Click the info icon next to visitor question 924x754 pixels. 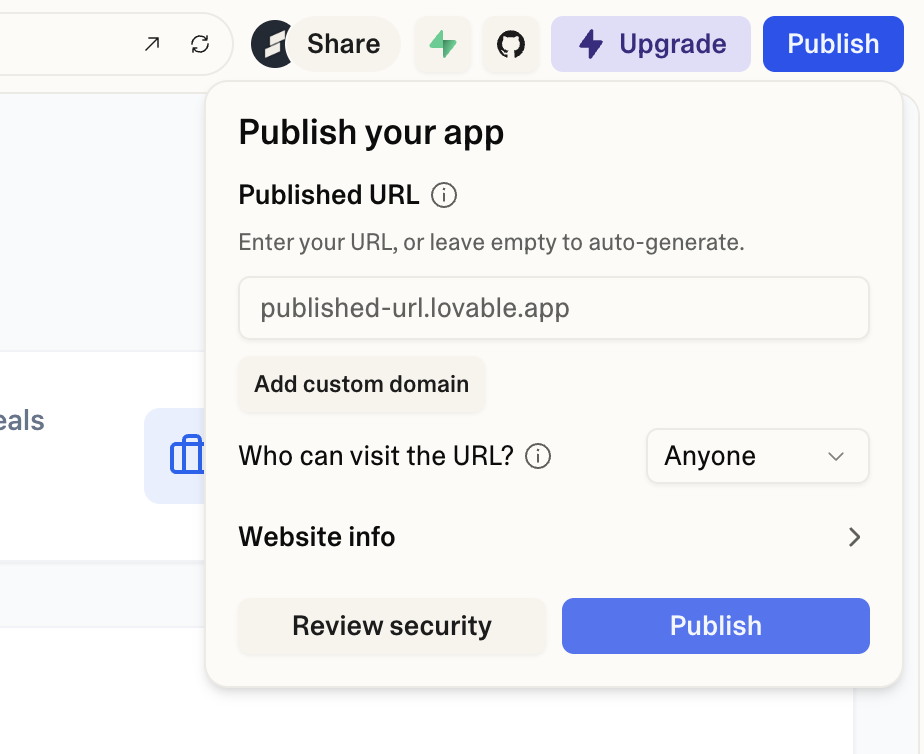pos(538,456)
